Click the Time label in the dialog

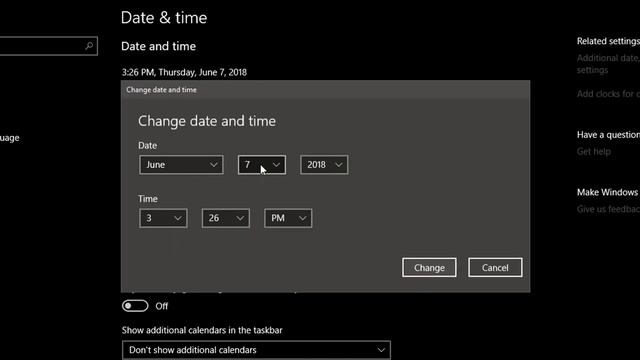tap(148, 199)
